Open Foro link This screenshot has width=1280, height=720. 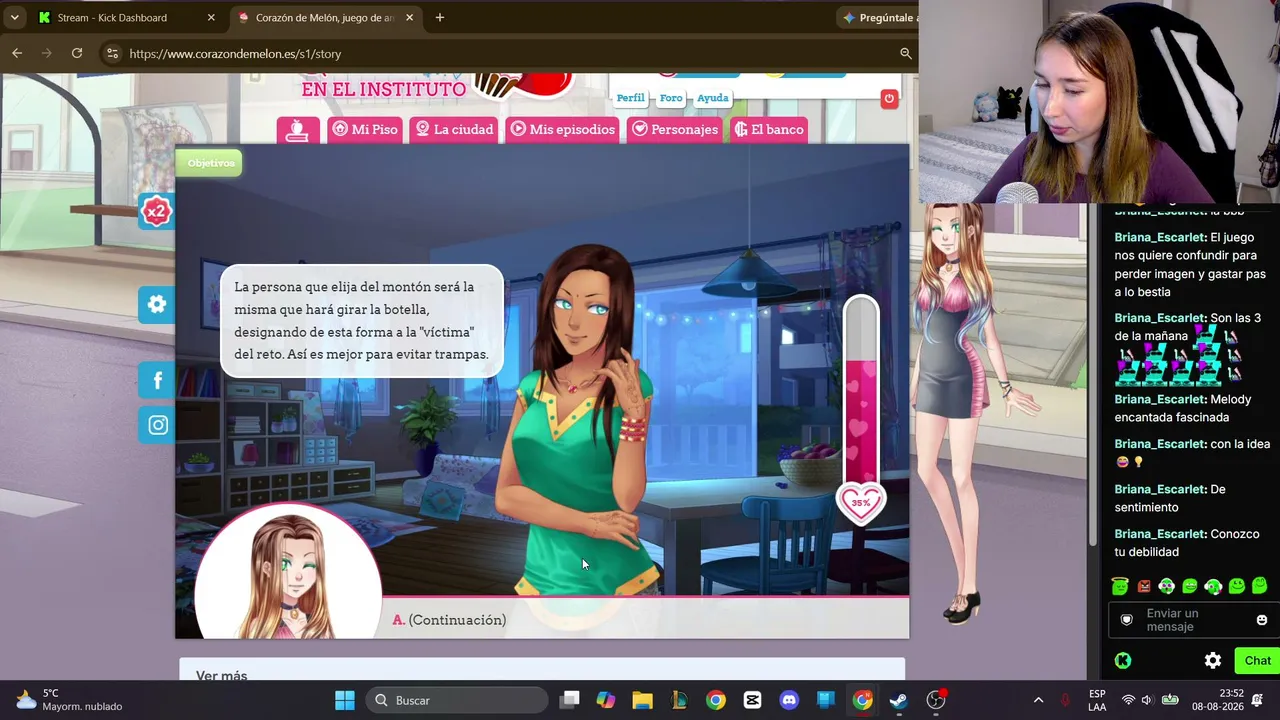[671, 98]
